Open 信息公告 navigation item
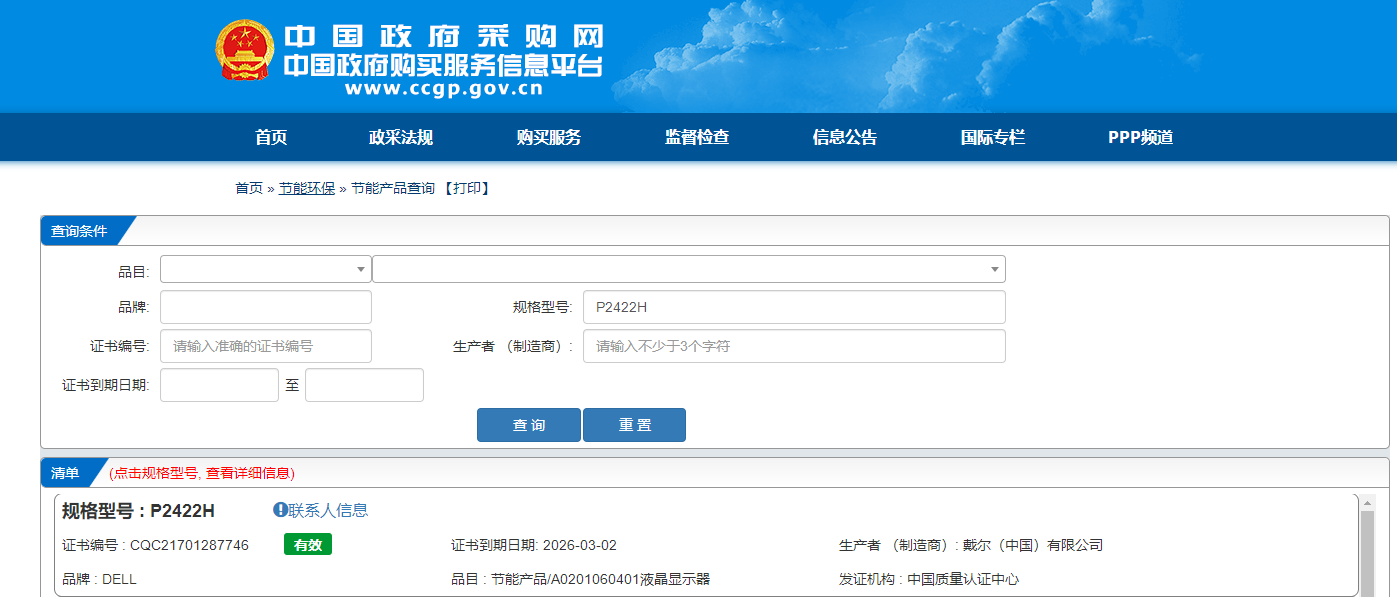Viewport: 1397px width, 597px height. (x=845, y=138)
